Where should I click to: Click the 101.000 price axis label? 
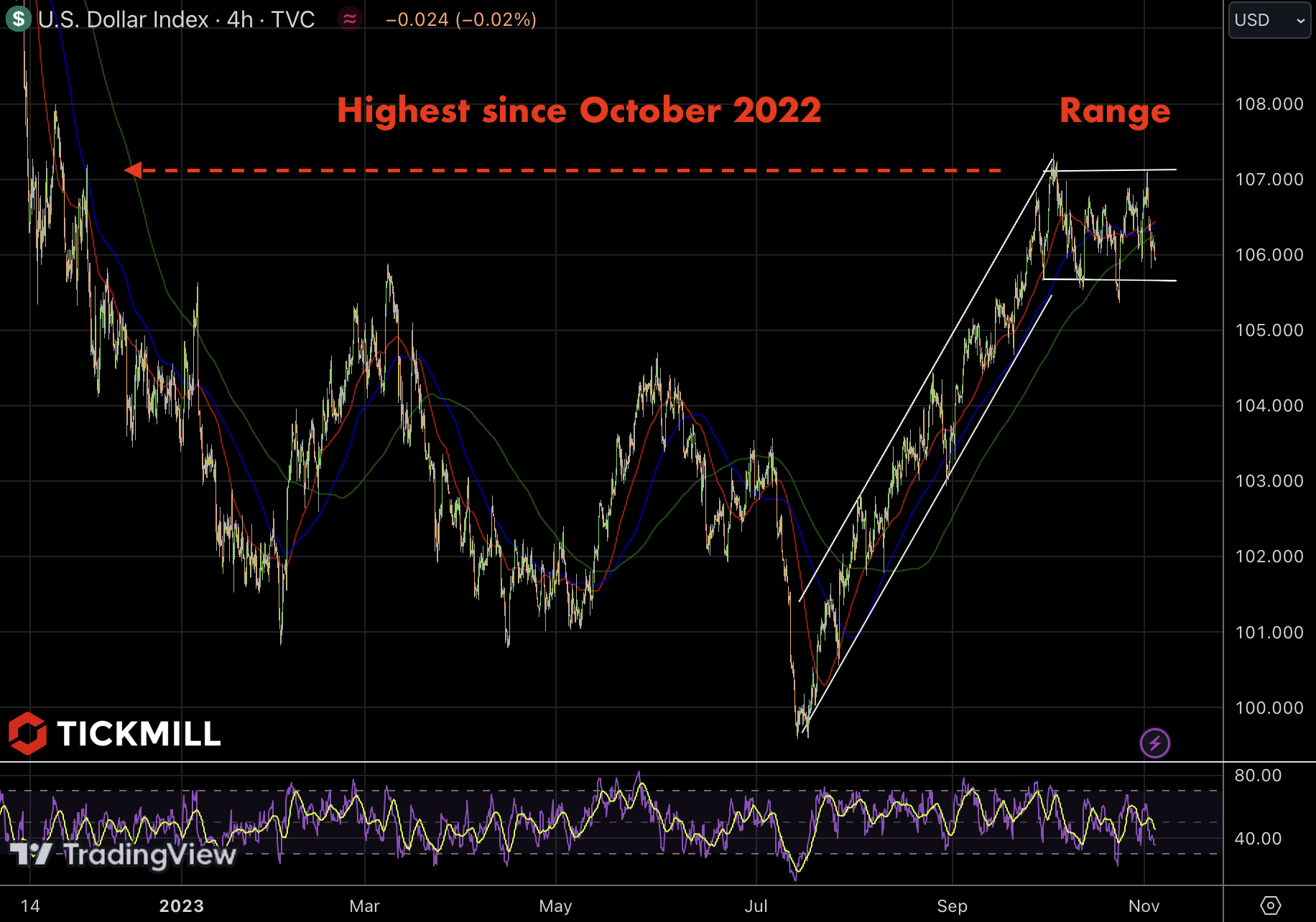(x=1269, y=633)
